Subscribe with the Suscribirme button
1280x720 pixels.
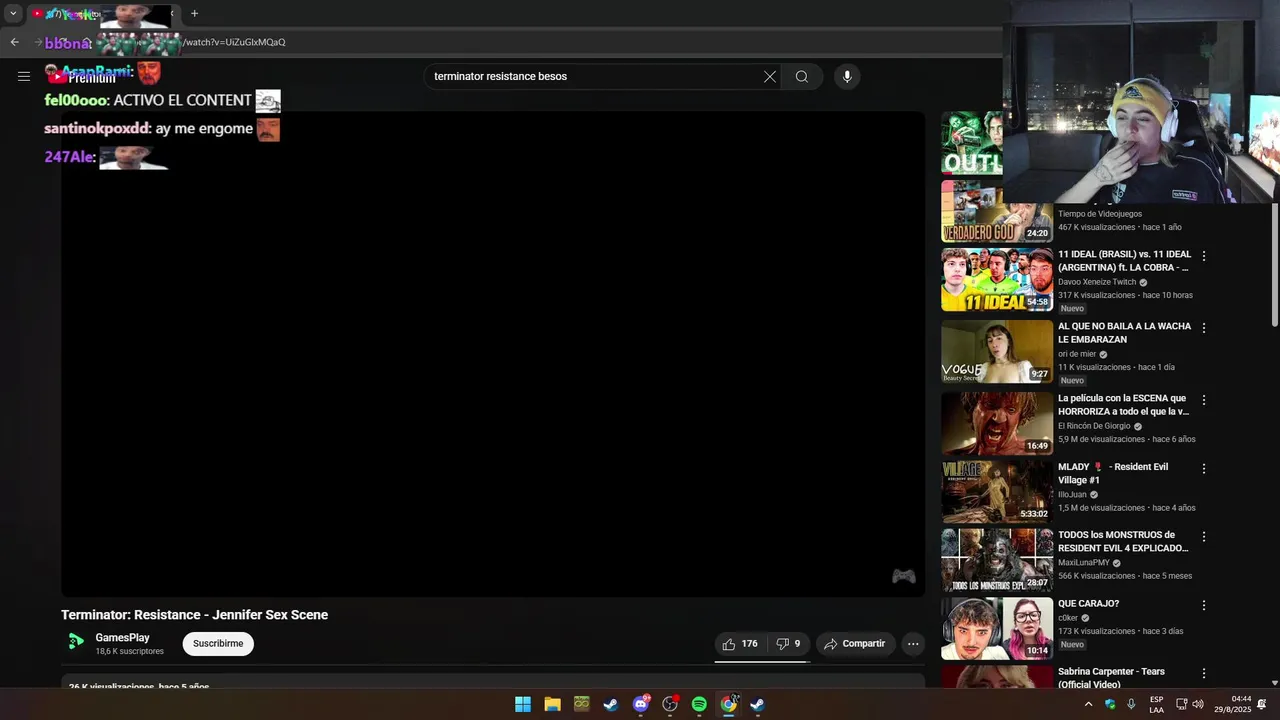(218, 644)
